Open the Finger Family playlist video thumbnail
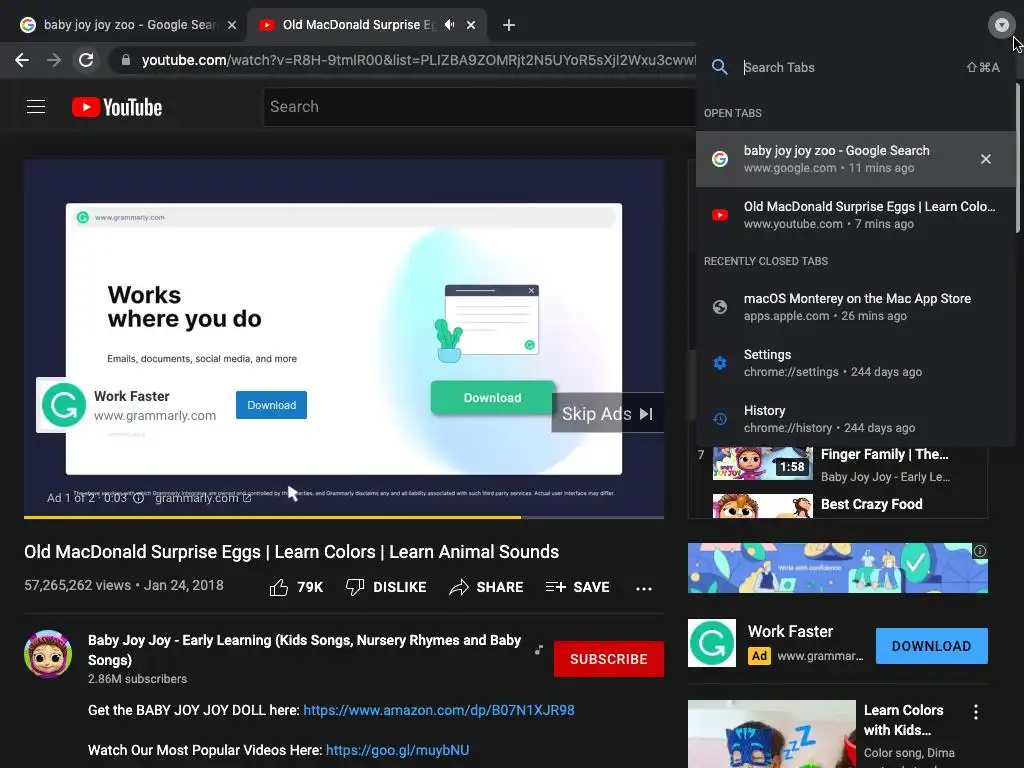 763,464
